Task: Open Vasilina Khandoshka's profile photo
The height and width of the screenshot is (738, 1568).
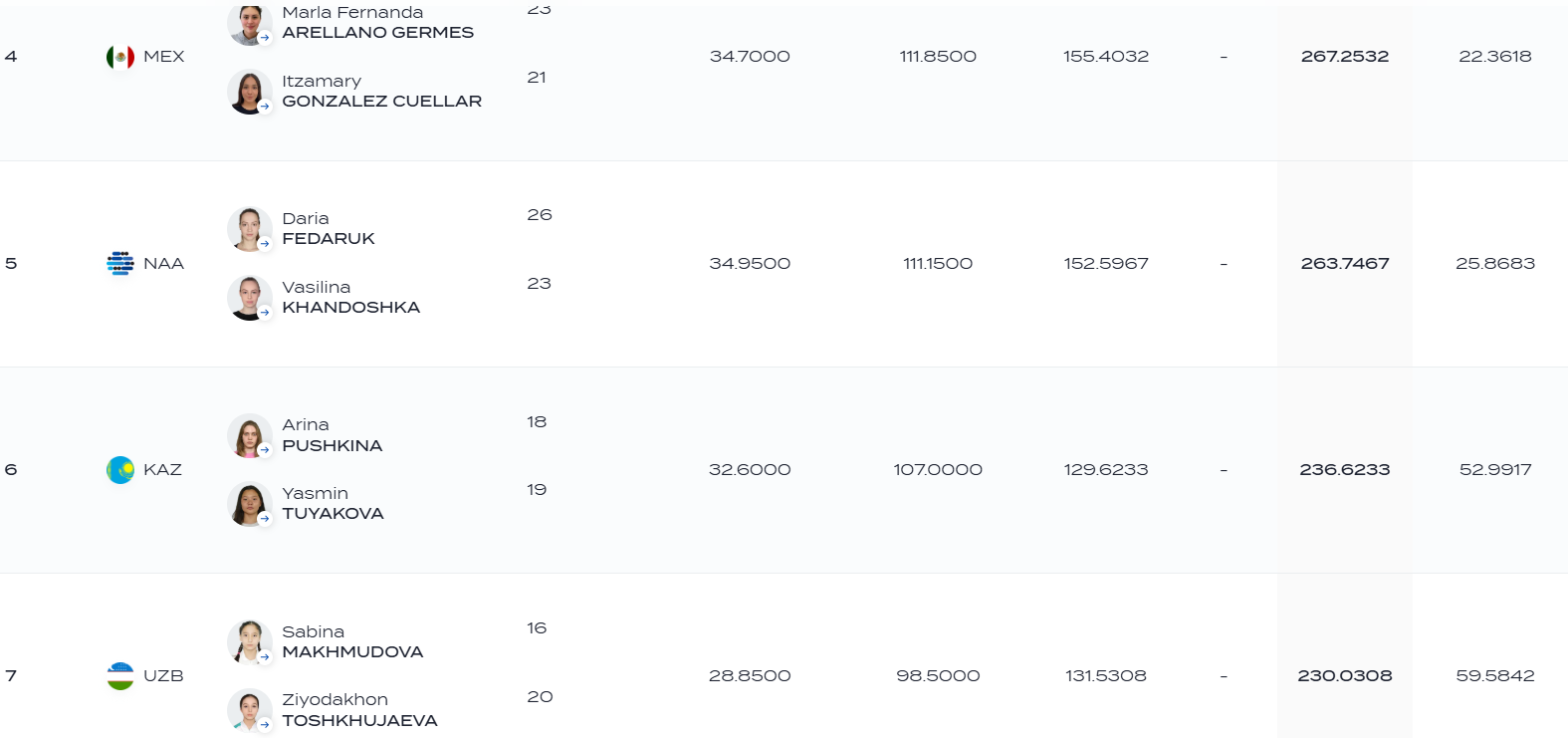Action: coord(249,298)
